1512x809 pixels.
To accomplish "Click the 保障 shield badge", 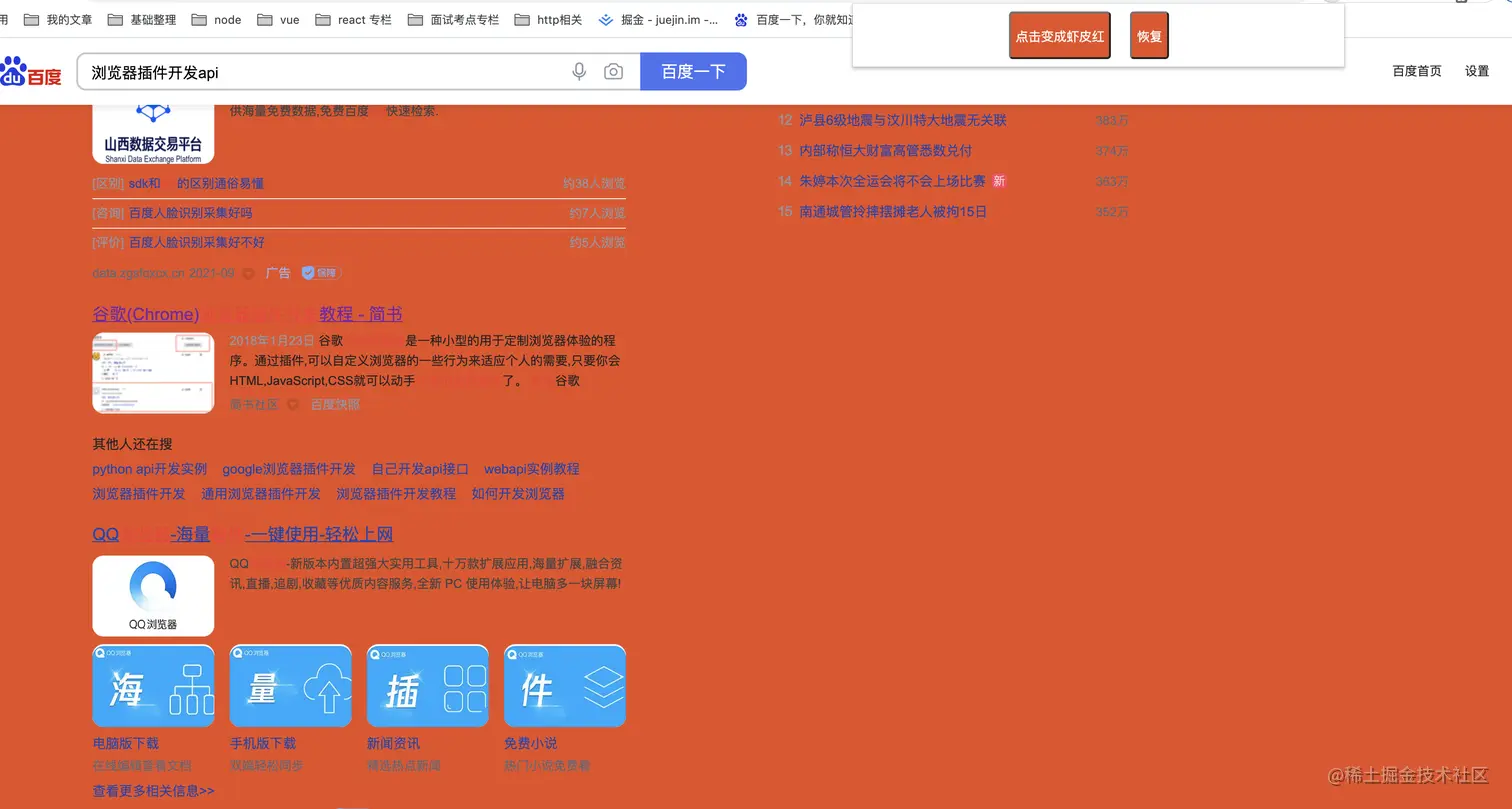I will click(x=321, y=273).
